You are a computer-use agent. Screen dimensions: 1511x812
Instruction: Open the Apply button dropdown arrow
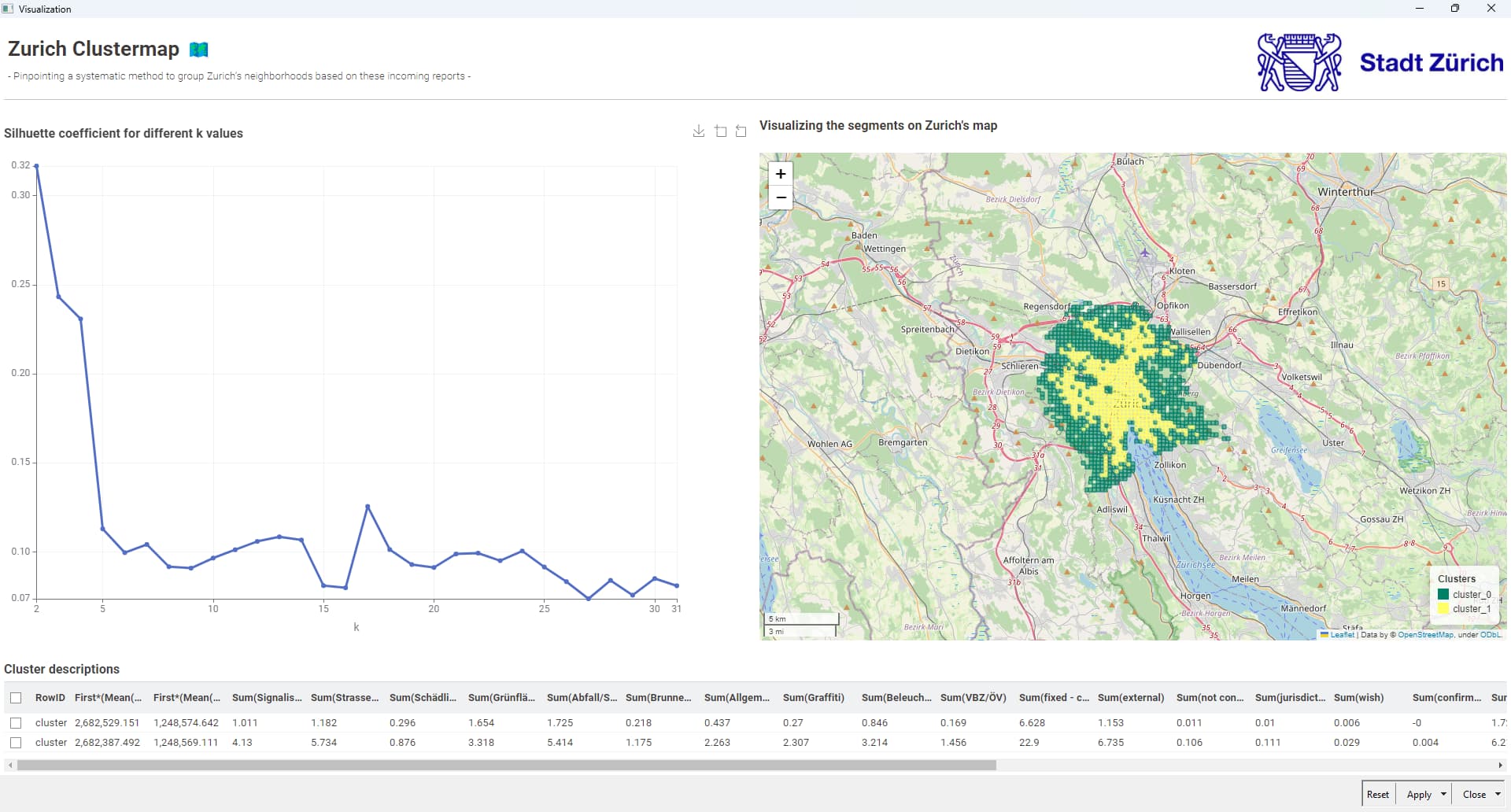tap(1443, 794)
